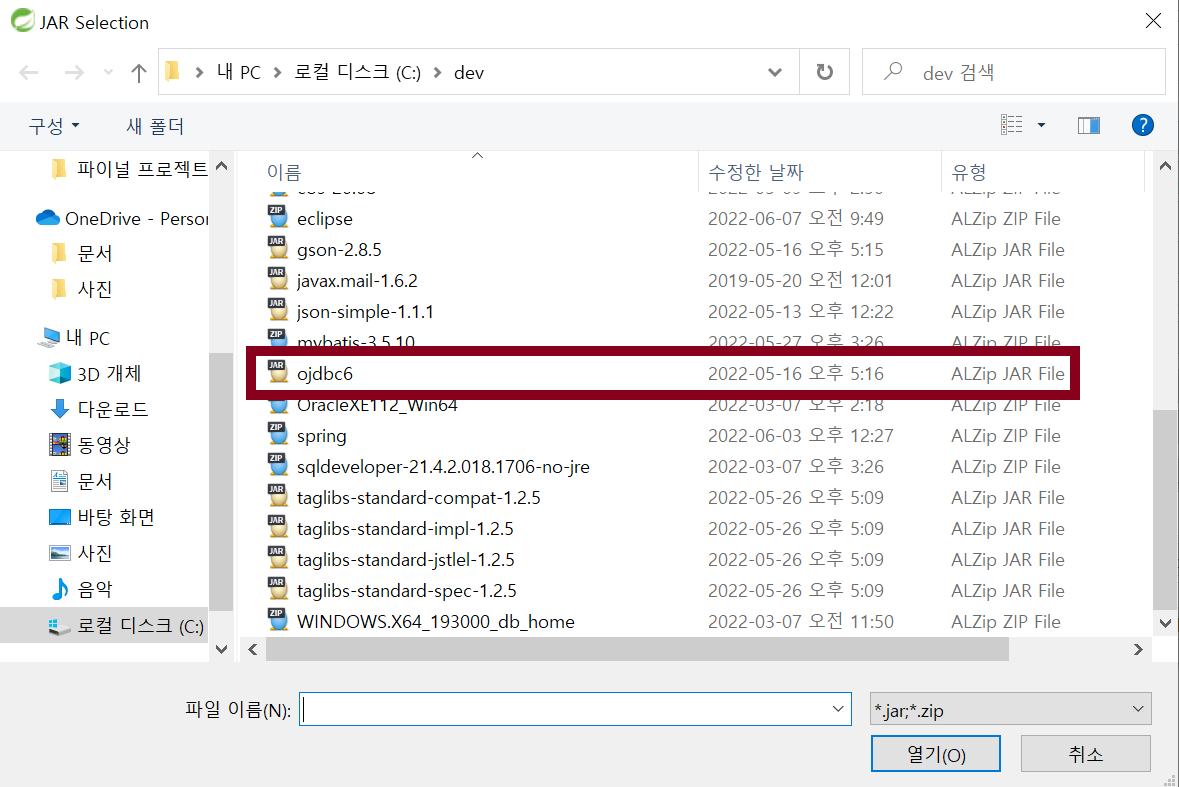Click the 열기(O) button

pyautogui.click(x=935, y=754)
